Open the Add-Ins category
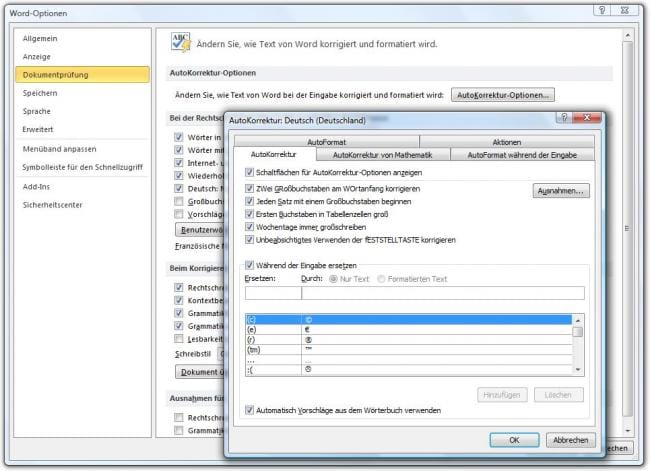Viewport: 650px width, 471px height. point(36,187)
